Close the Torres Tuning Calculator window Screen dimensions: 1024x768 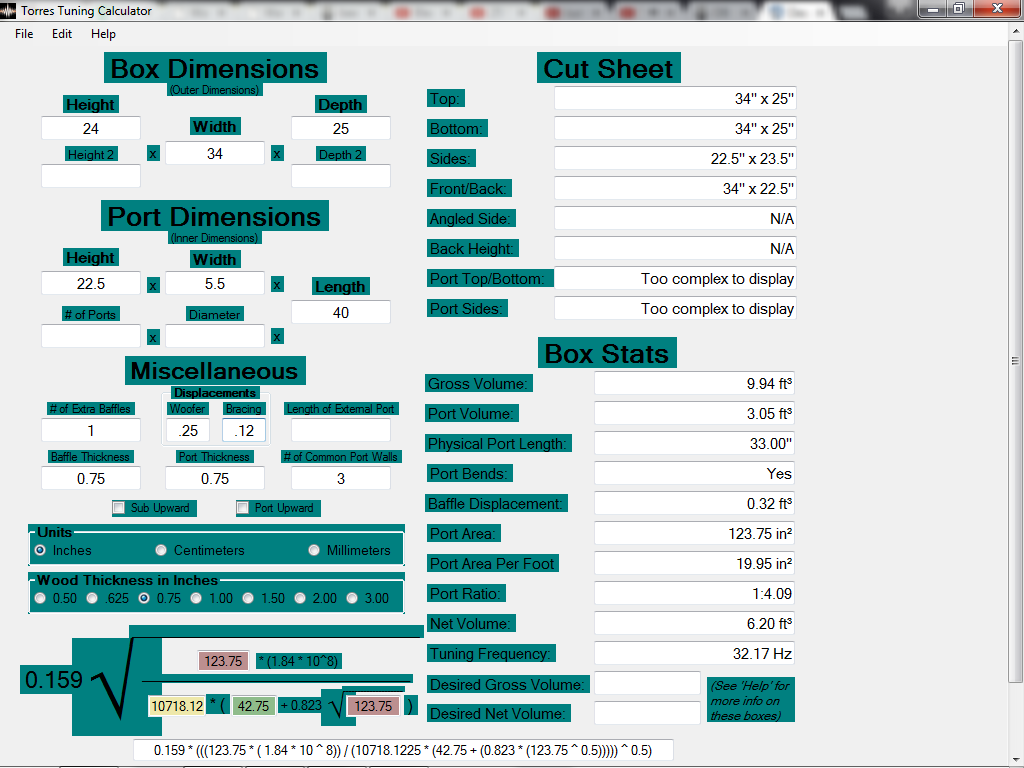tap(997, 8)
